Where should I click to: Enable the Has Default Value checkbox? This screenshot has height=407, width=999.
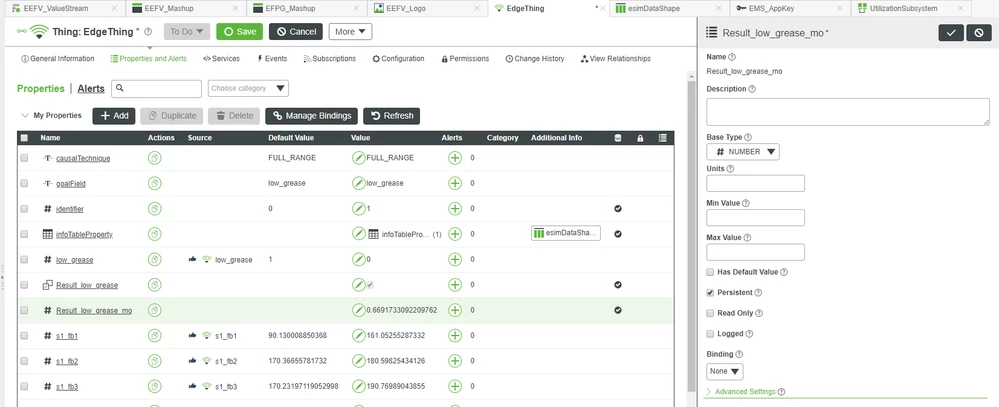click(710, 272)
